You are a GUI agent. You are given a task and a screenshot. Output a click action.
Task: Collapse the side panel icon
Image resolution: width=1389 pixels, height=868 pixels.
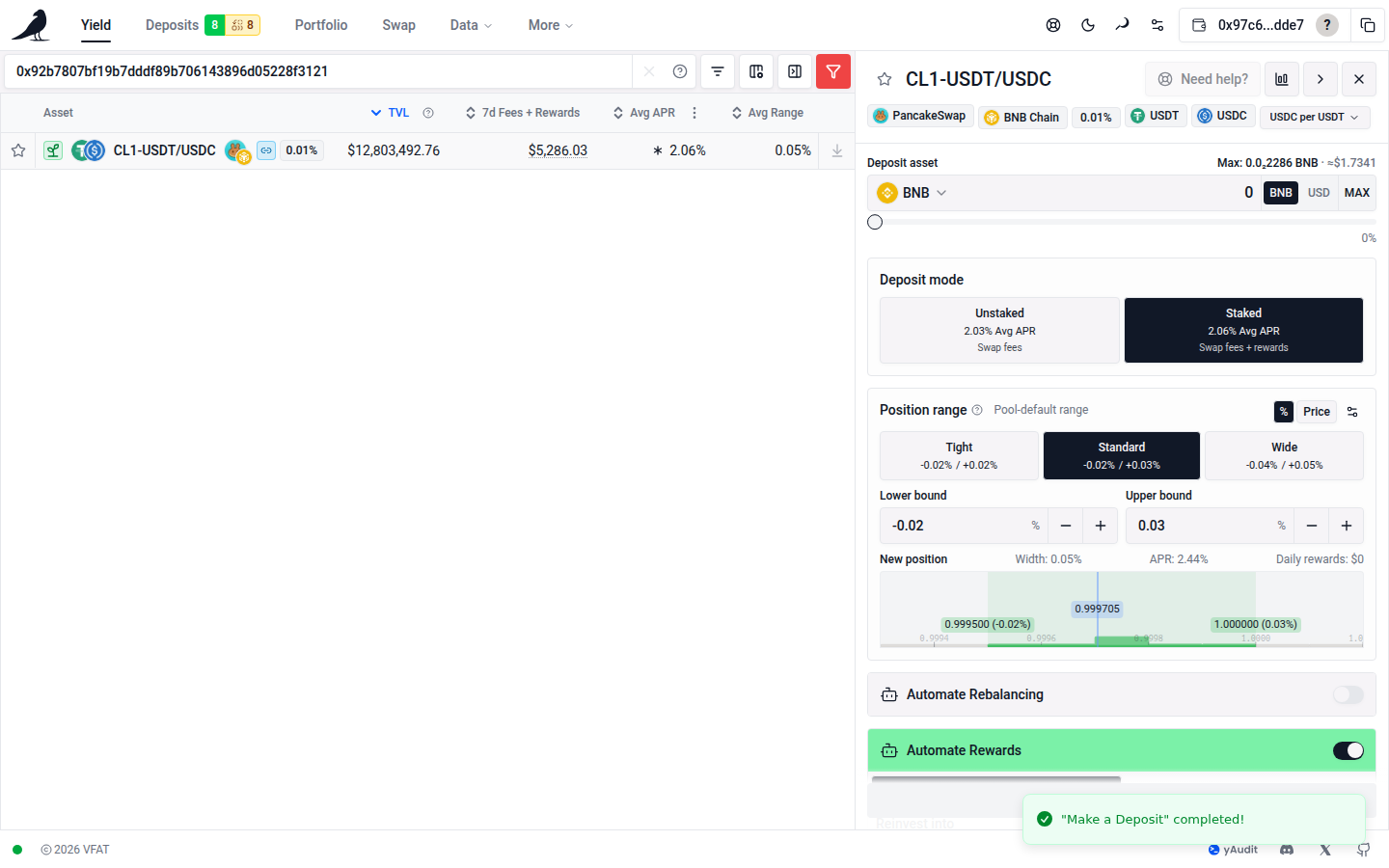coord(795,71)
